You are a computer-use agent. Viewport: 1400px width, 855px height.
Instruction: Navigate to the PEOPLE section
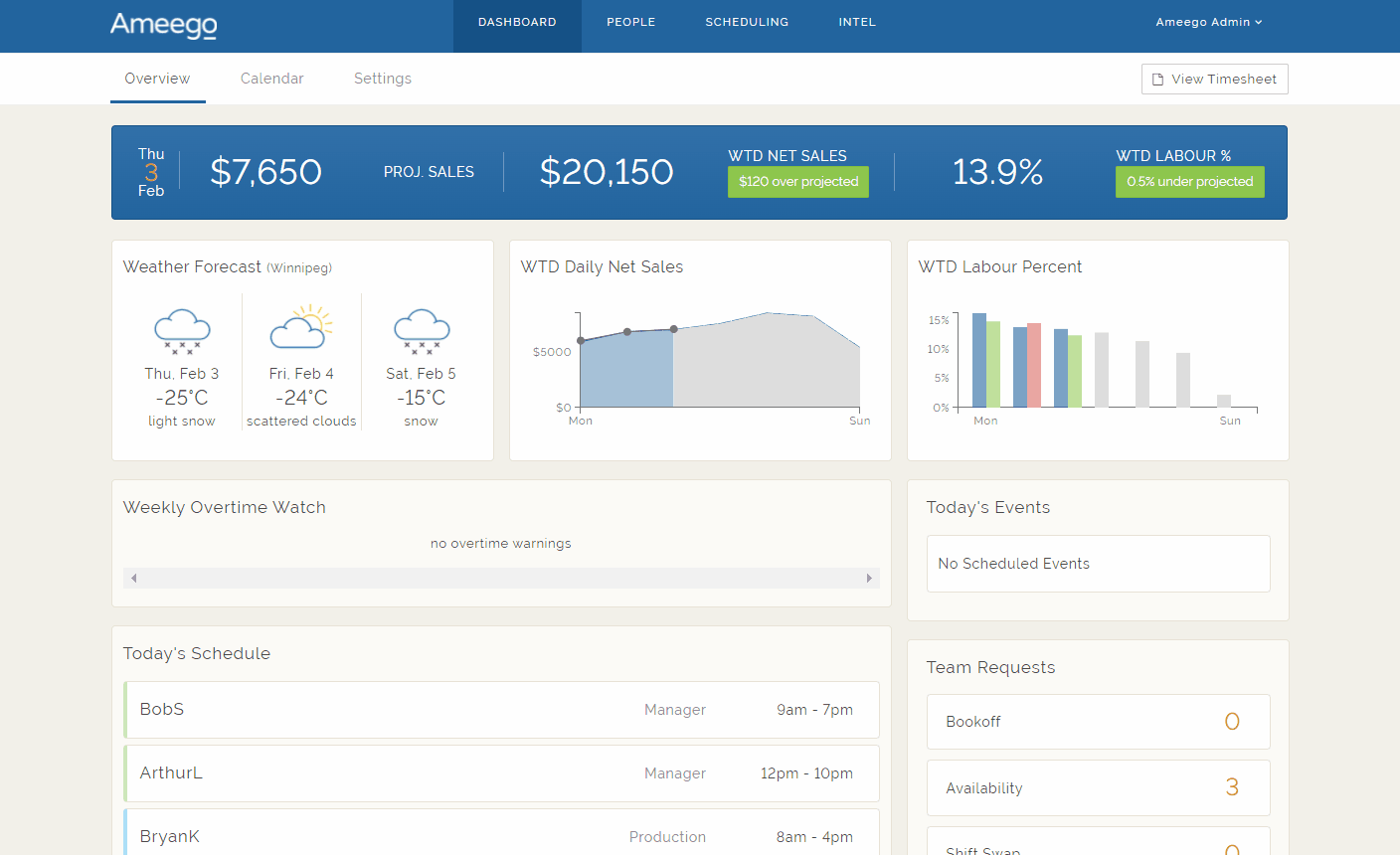point(630,21)
